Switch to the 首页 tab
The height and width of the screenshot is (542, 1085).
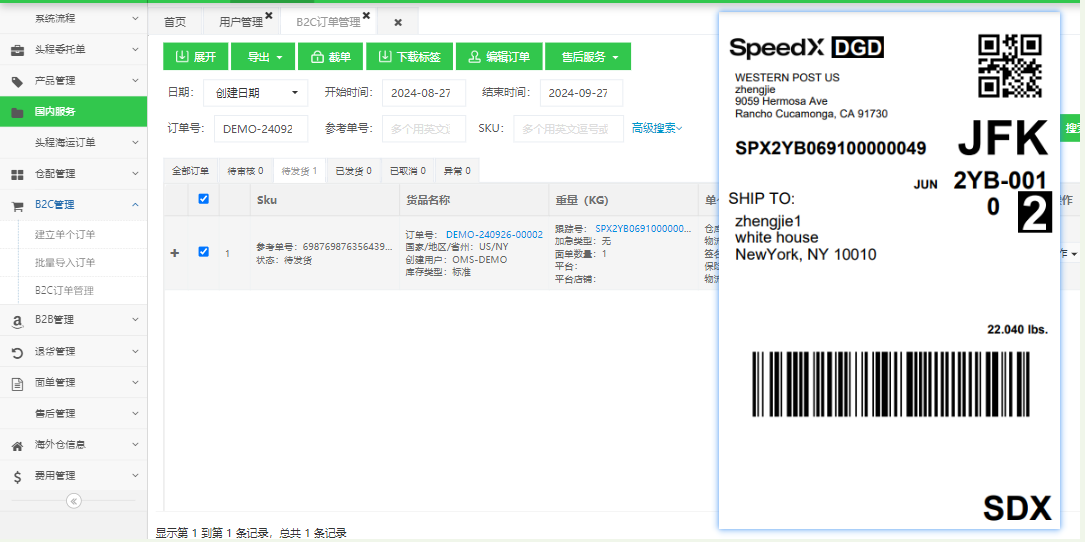[175, 22]
